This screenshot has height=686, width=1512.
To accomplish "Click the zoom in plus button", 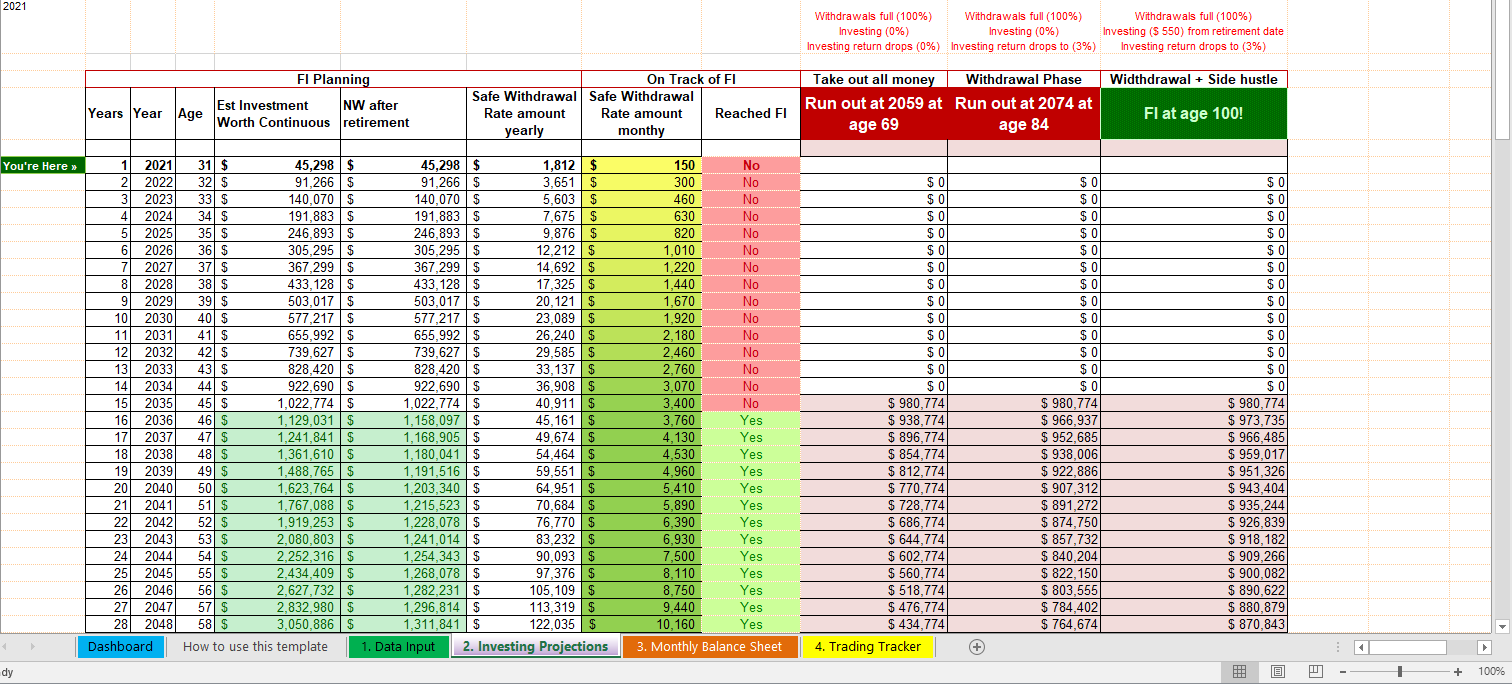I will [x=1459, y=672].
